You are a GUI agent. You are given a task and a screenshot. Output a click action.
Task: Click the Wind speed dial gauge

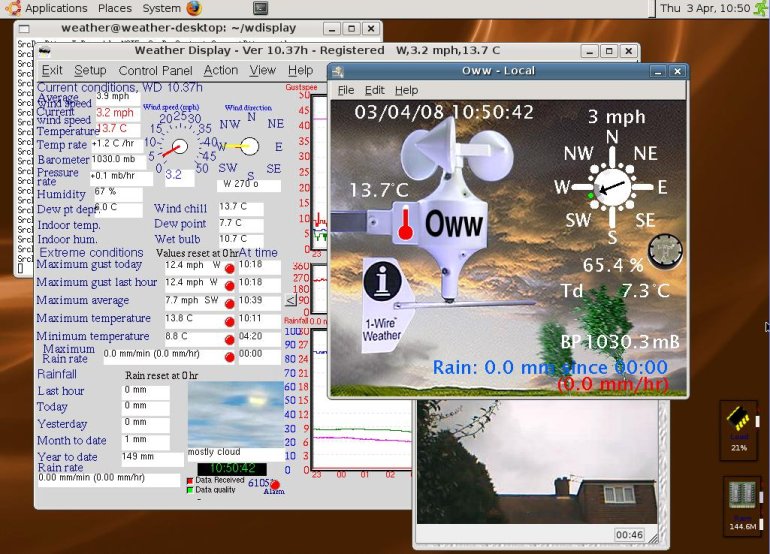pos(179,146)
